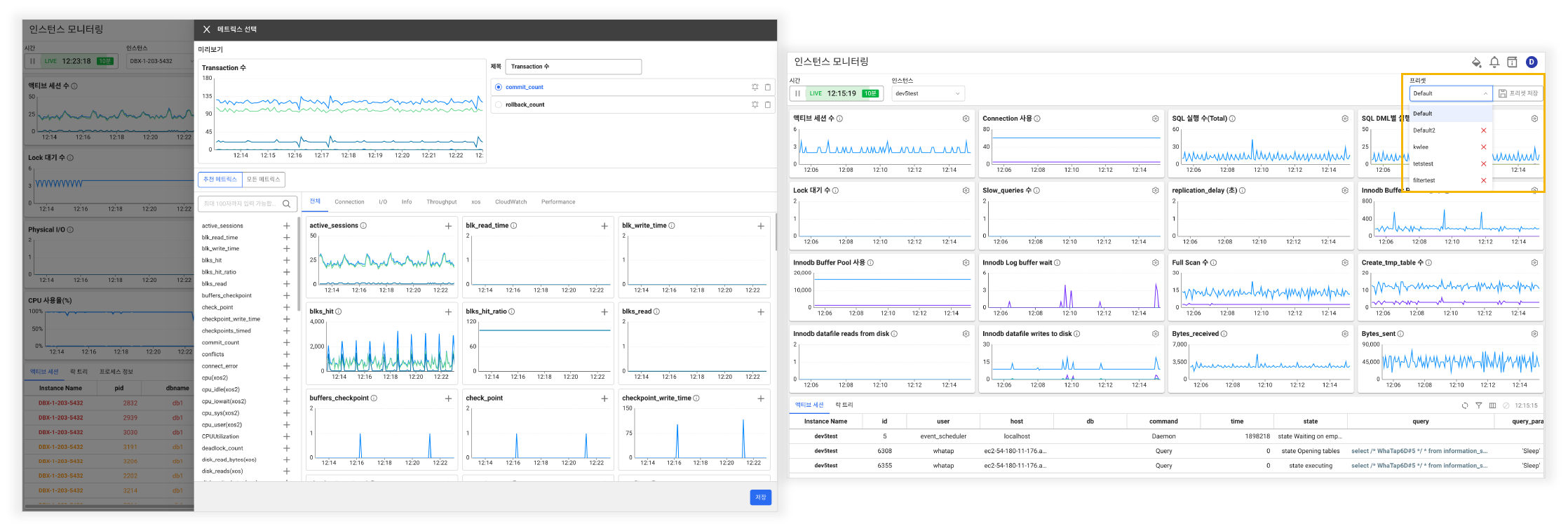Viewport: 1568px width, 531px height.
Task: Click the event_scheduler cell in the session table
Action: [943, 436]
